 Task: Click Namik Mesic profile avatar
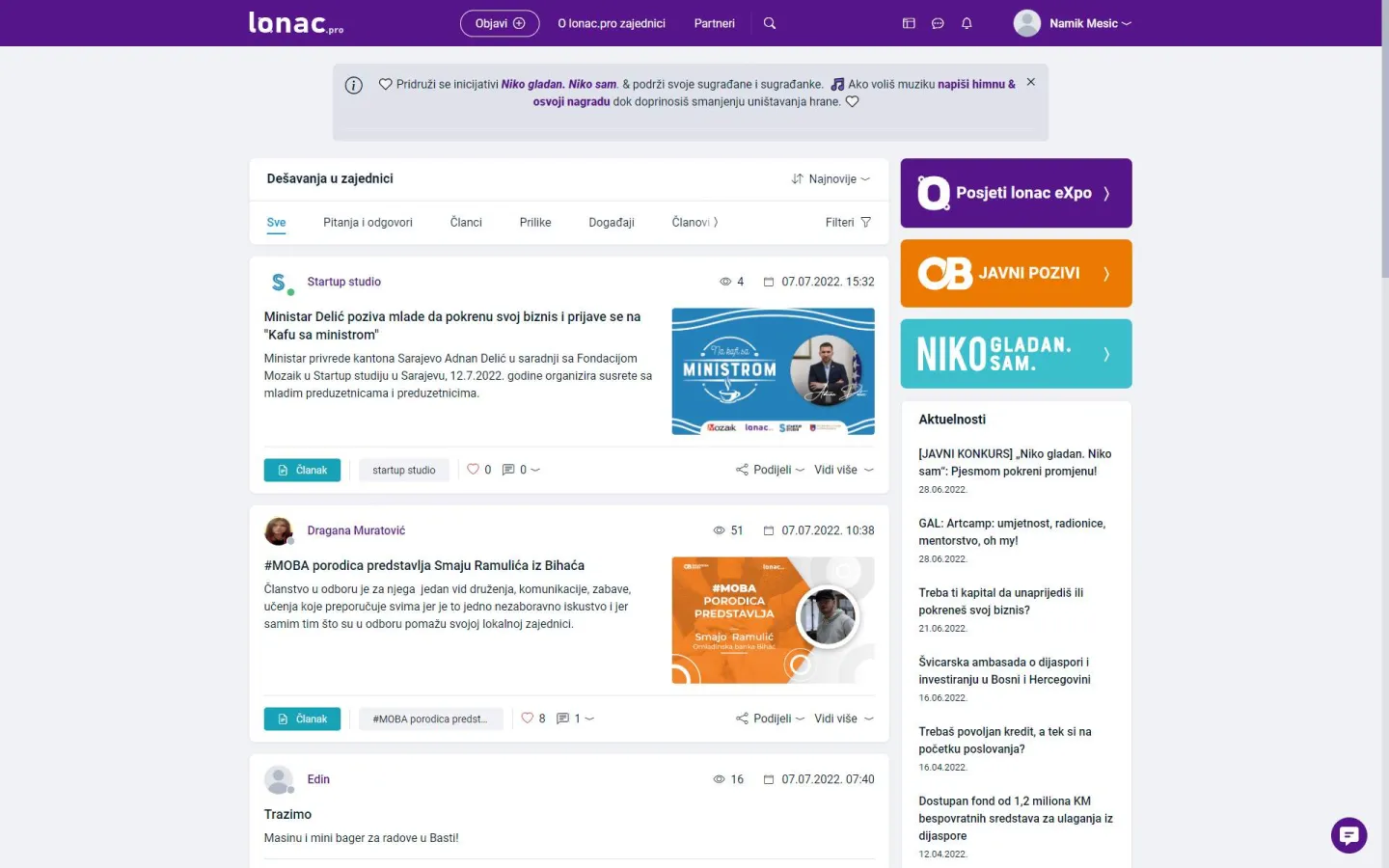coord(1027,23)
